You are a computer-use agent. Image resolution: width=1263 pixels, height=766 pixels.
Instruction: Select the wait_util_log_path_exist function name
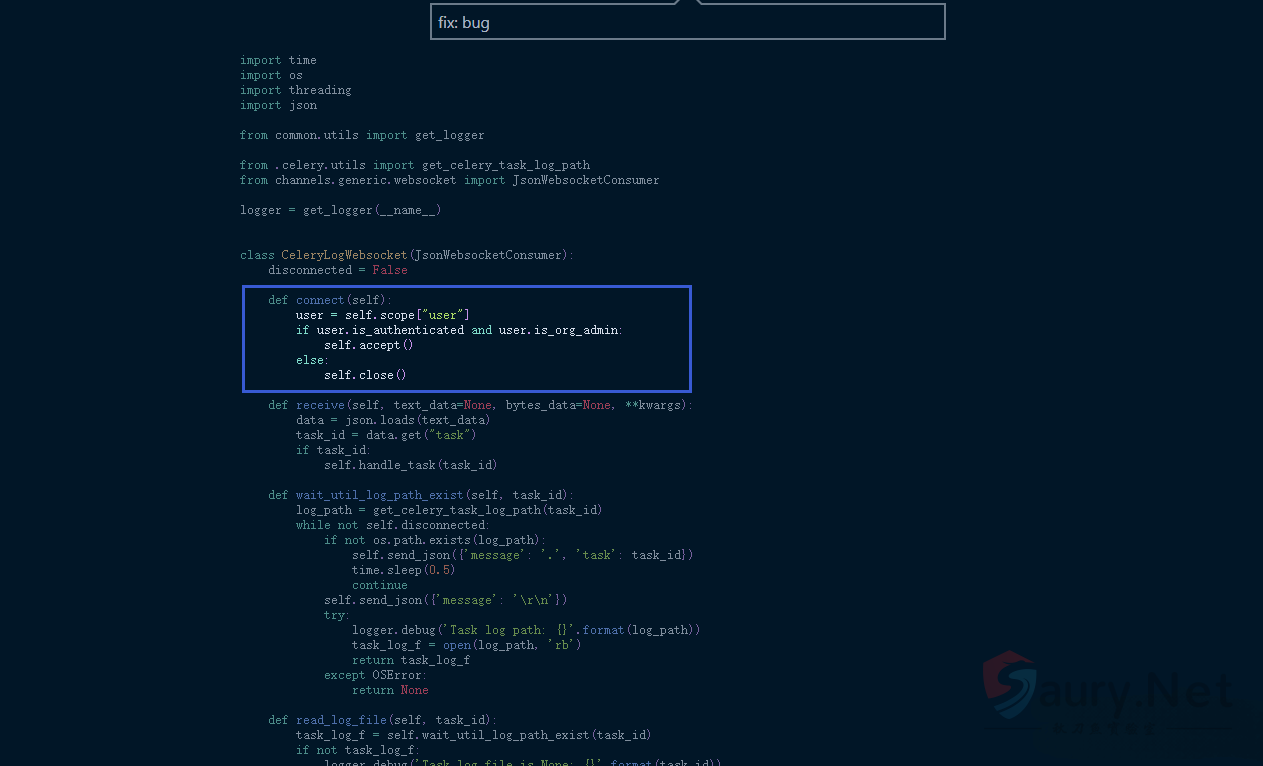[x=379, y=494]
